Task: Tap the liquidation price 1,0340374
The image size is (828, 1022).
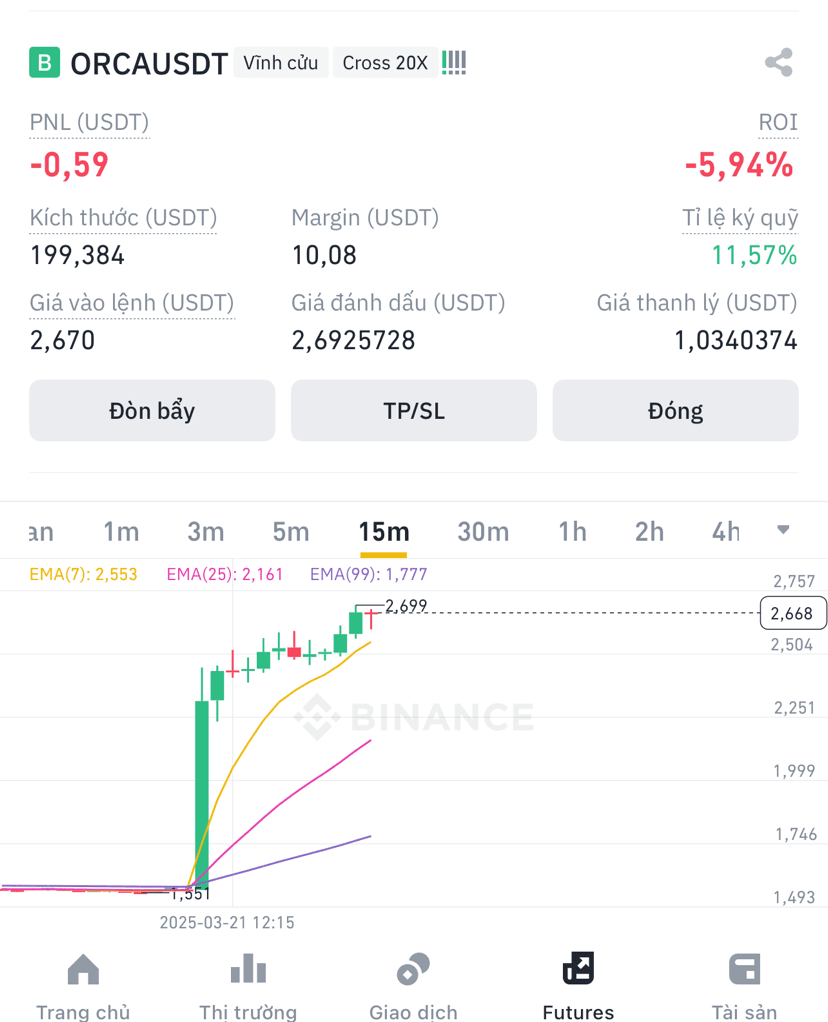Action: (736, 340)
